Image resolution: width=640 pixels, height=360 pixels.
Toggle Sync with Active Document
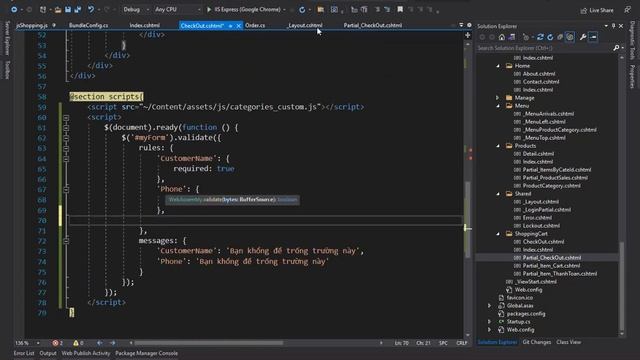[540, 37]
